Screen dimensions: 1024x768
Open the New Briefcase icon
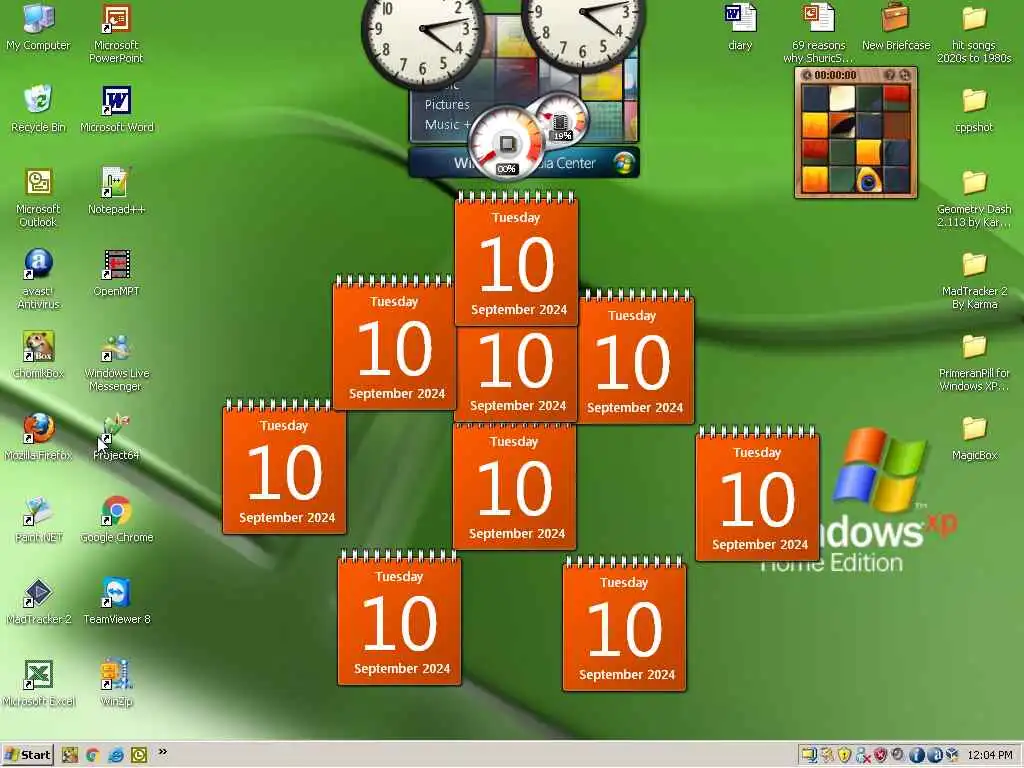pos(896,26)
